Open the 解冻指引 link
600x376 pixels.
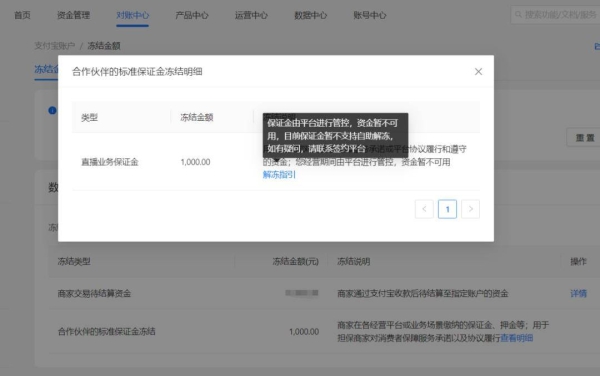pos(279,175)
